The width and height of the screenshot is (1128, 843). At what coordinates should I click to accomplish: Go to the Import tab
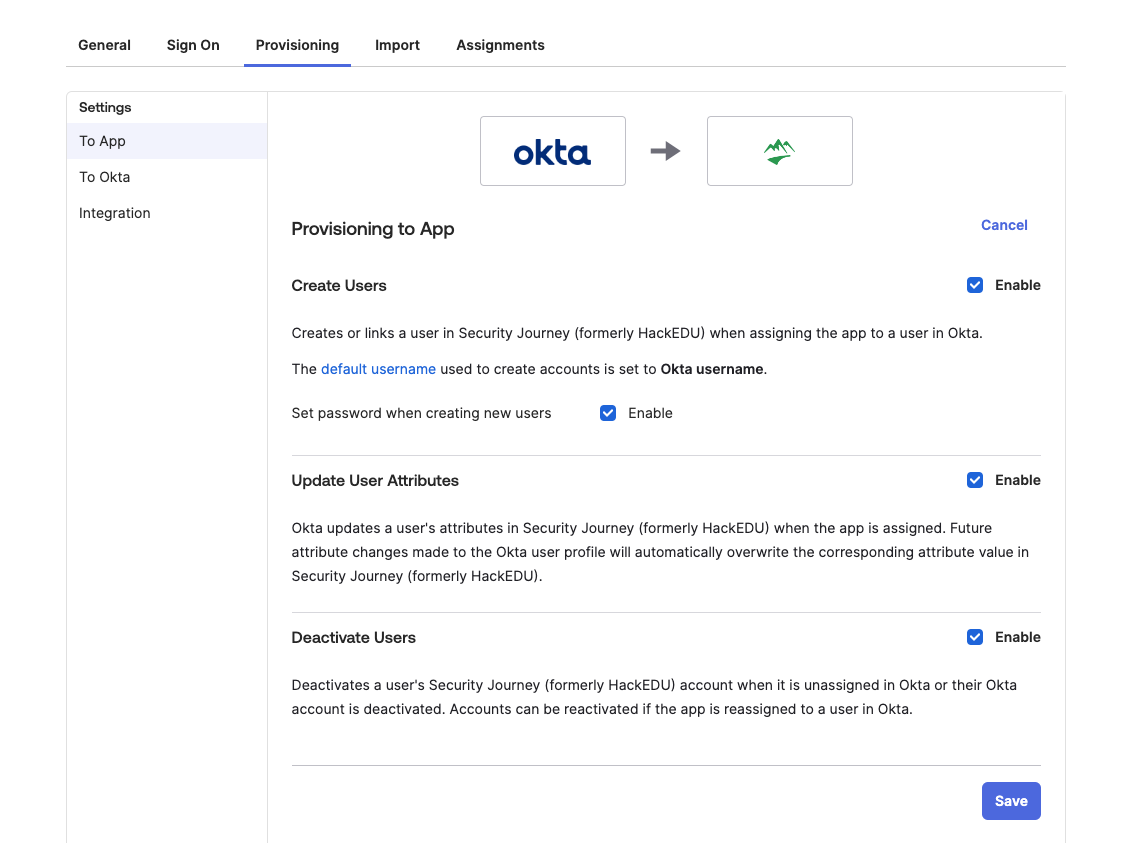397,45
